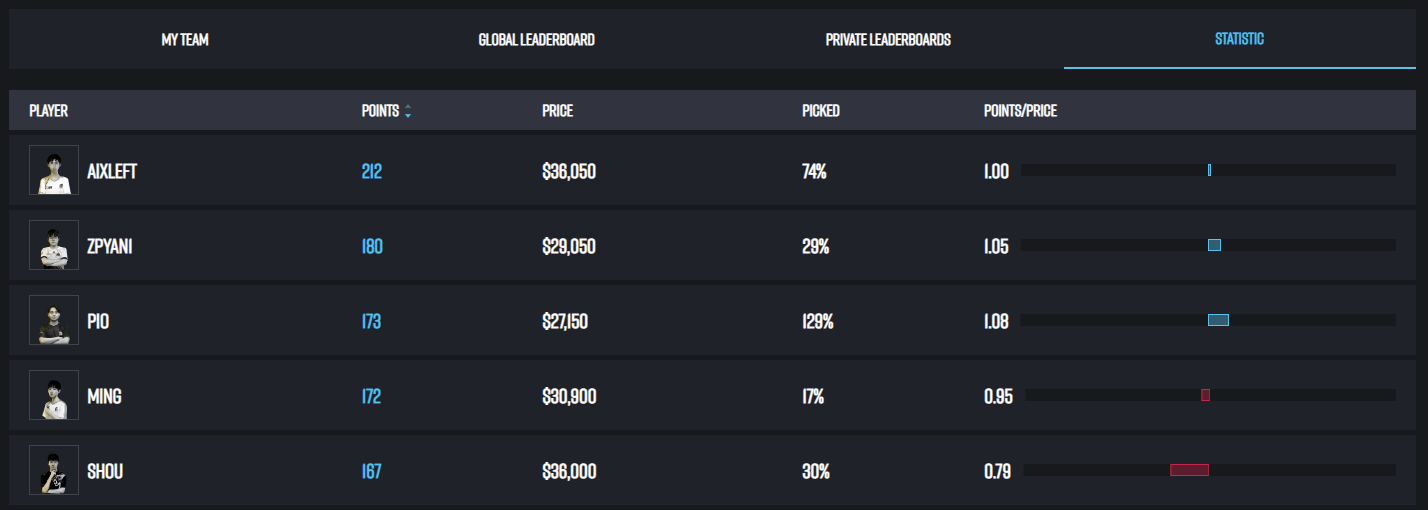
Task: Click PIO's player photo
Action: tap(54, 320)
